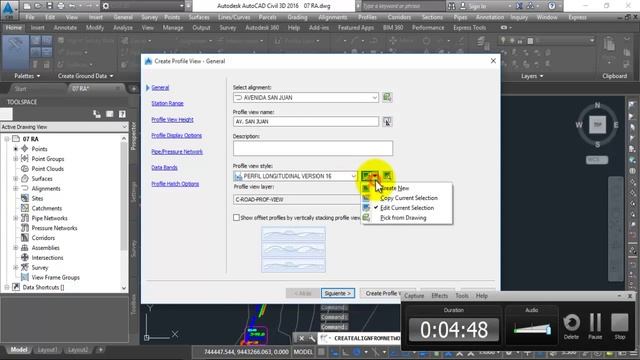This screenshot has height=360, width=640.
Task: Click the Surfaces icon in Prospector tree
Action: click(x=25, y=178)
